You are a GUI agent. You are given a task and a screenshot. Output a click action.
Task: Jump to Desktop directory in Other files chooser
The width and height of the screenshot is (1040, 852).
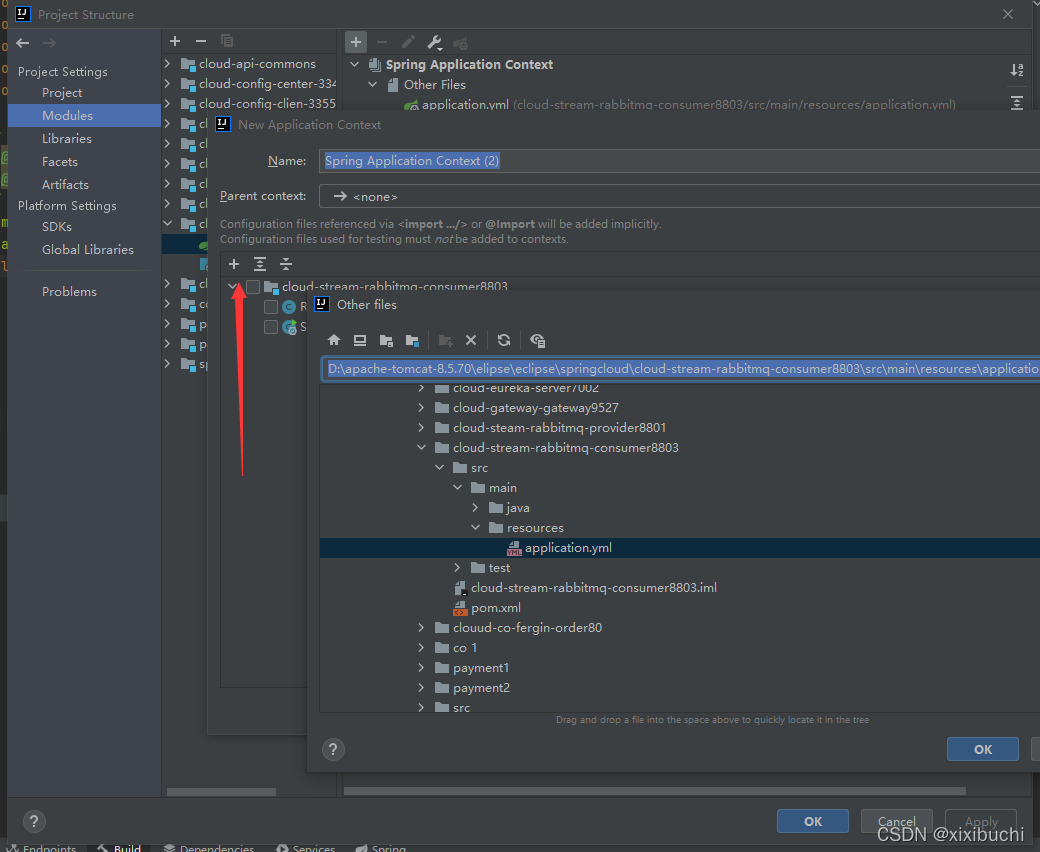[x=359, y=340]
